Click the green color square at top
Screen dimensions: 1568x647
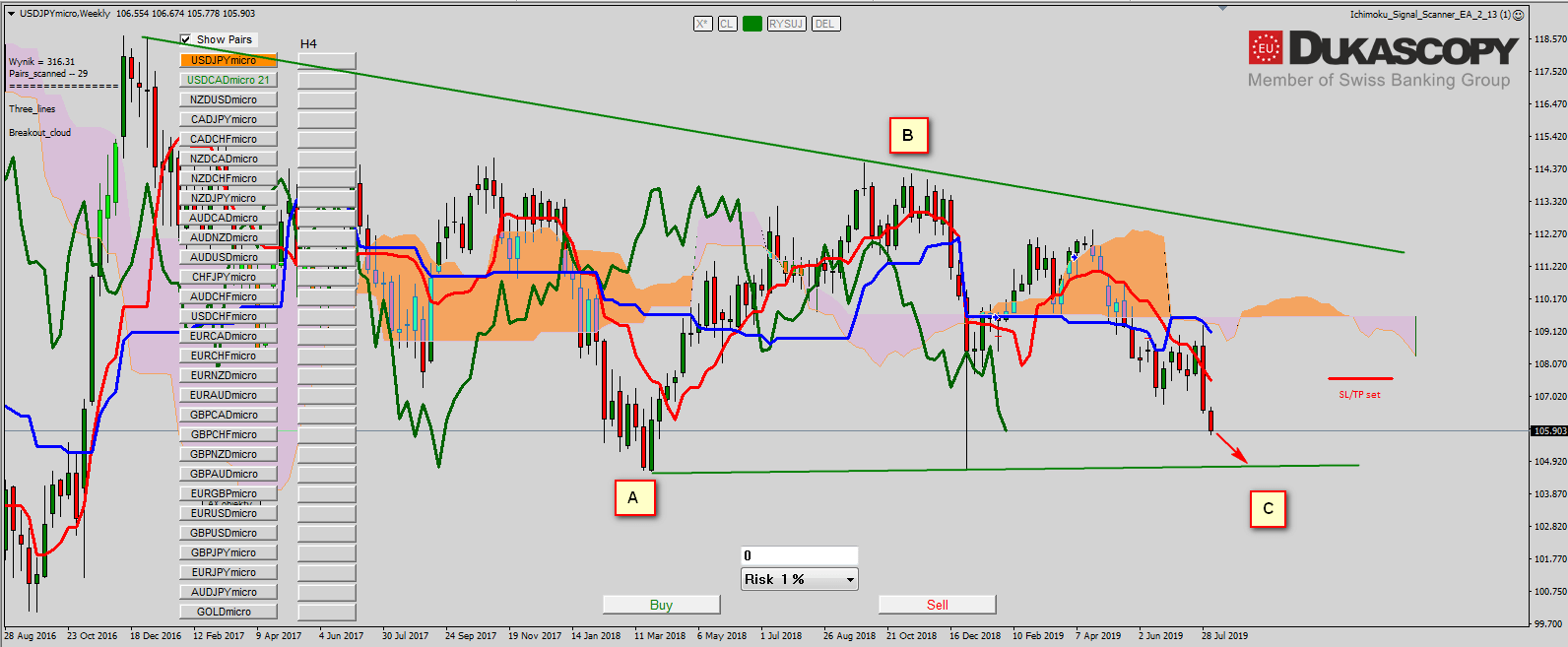pos(752,24)
